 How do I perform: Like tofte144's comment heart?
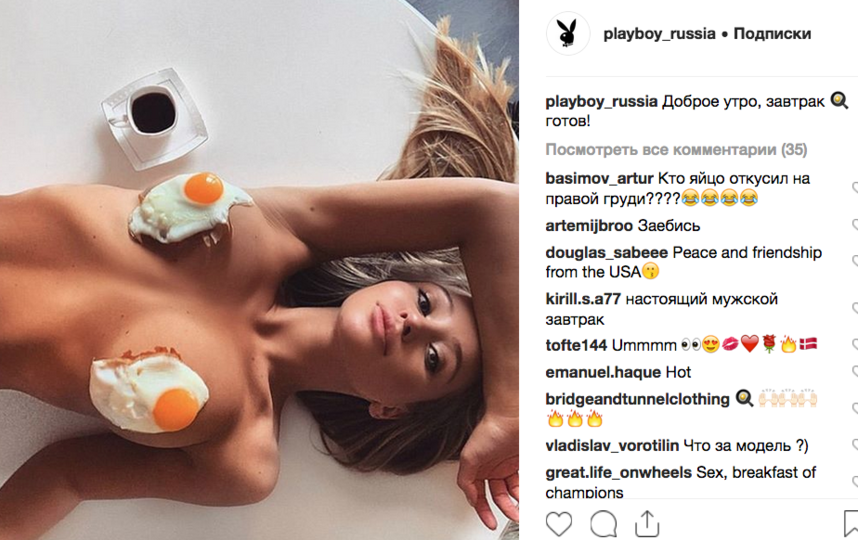click(x=855, y=345)
